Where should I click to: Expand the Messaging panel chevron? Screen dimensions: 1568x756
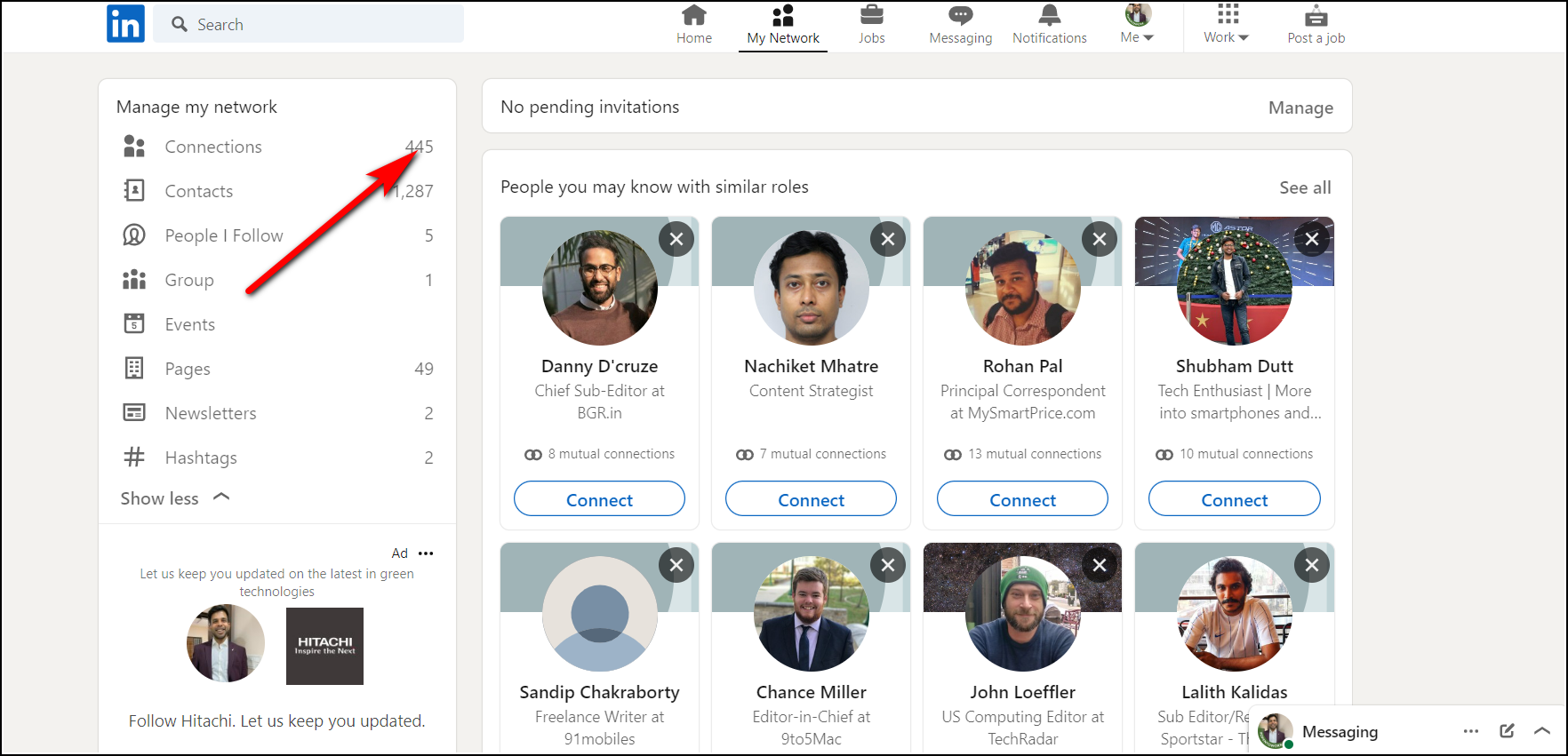tap(1542, 731)
